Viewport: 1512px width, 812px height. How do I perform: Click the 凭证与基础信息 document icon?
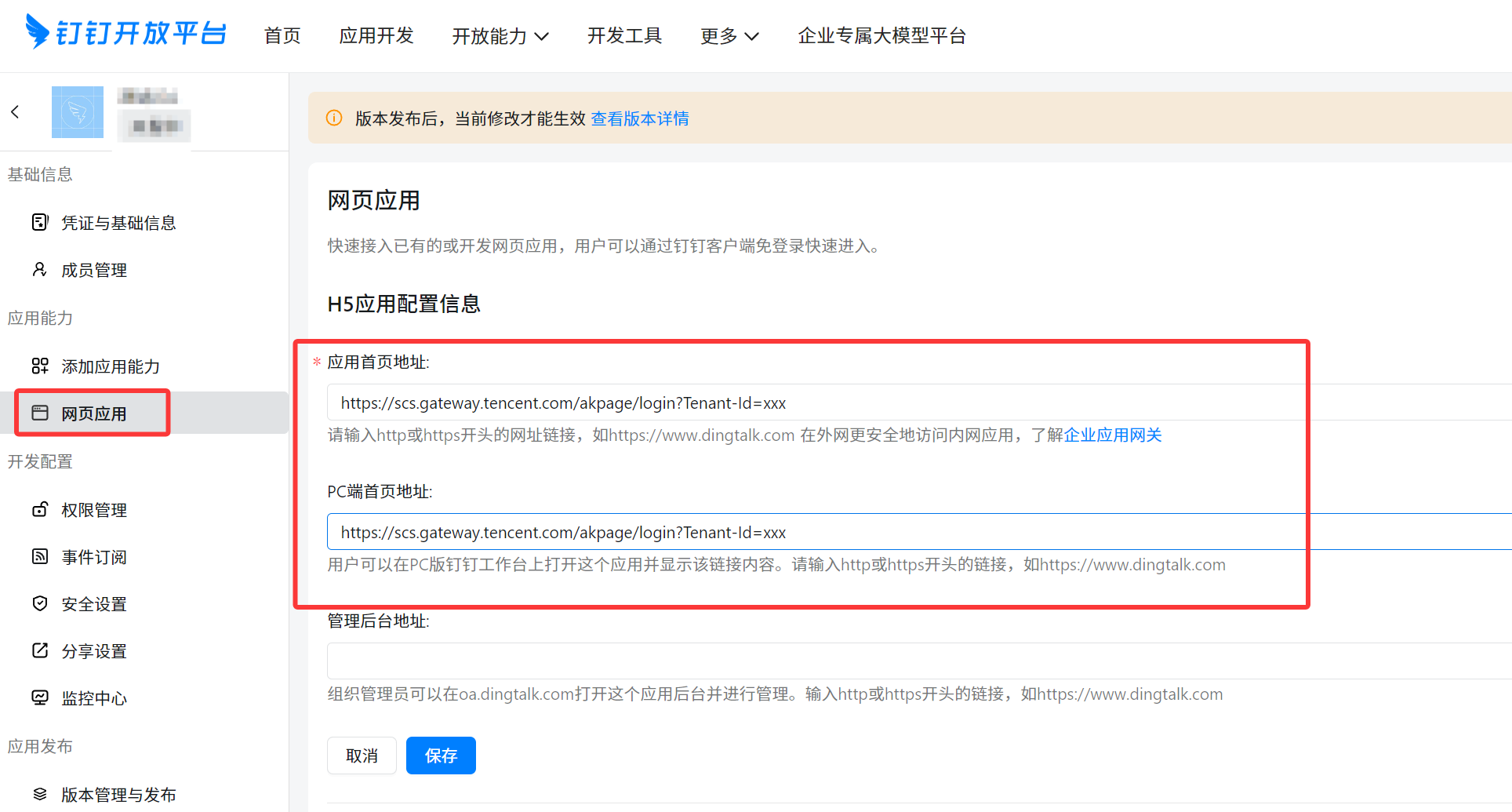tap(40, 222)
